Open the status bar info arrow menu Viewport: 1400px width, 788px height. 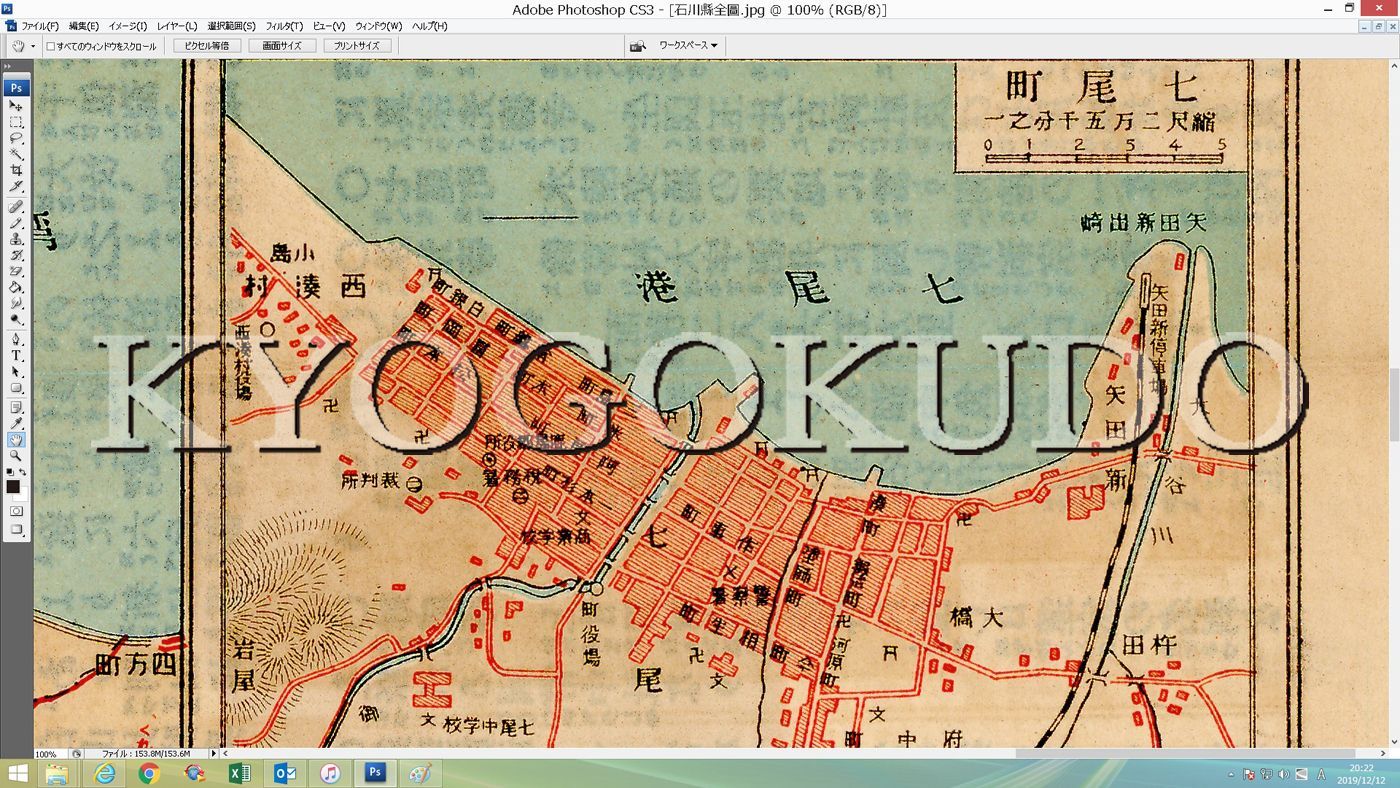pyautogui.click(x=213, y=753)
